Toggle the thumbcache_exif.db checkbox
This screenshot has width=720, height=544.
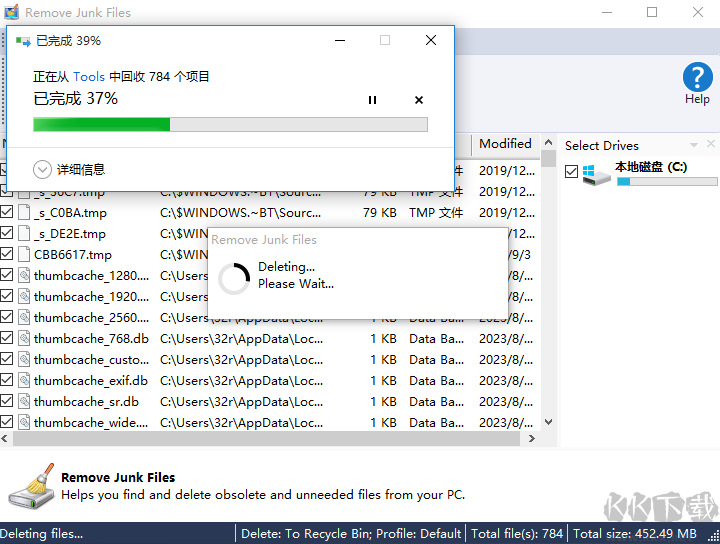tap(6, 380)
